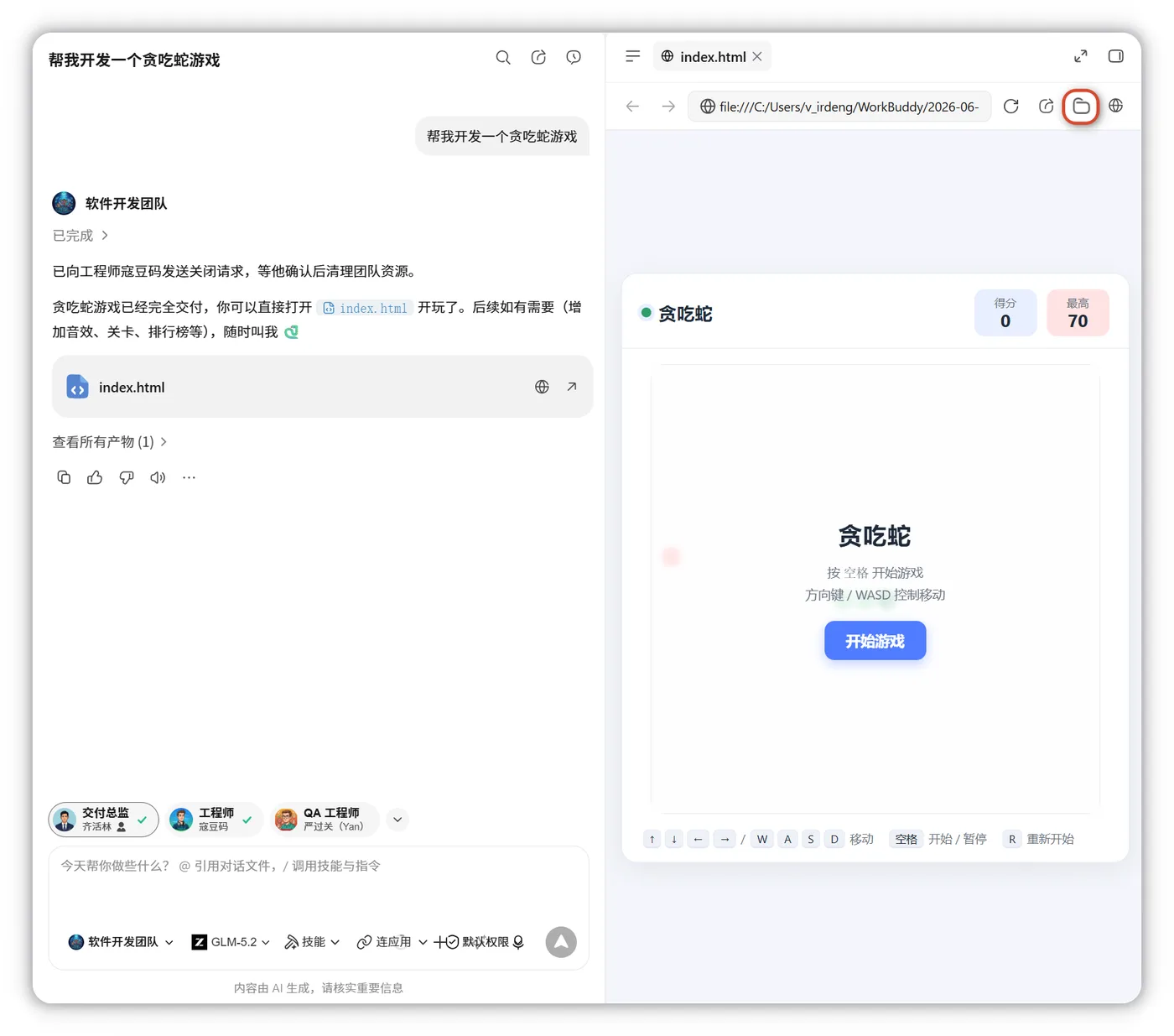This screenshot has height=1036, width=1174.
Task: Open preview in external browser globe icon
Action: pyautogui.click(x=1116, y=106)
